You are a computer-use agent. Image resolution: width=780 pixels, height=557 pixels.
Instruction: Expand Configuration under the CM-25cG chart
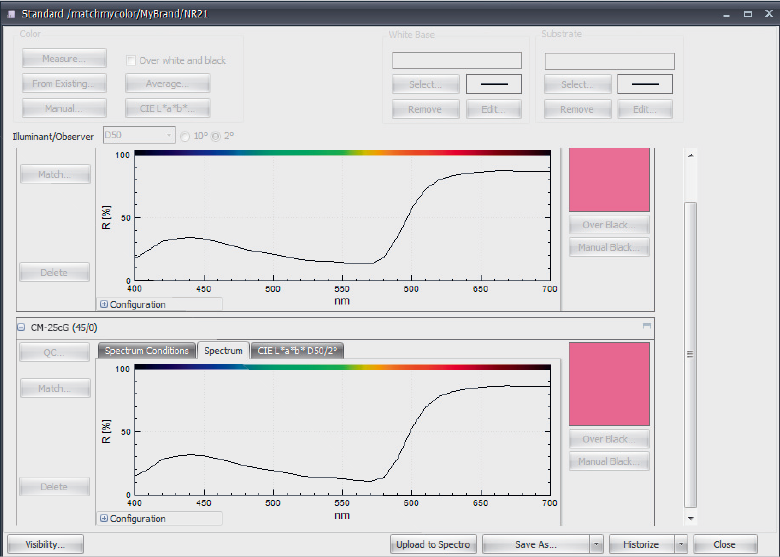tap(104, 518)
